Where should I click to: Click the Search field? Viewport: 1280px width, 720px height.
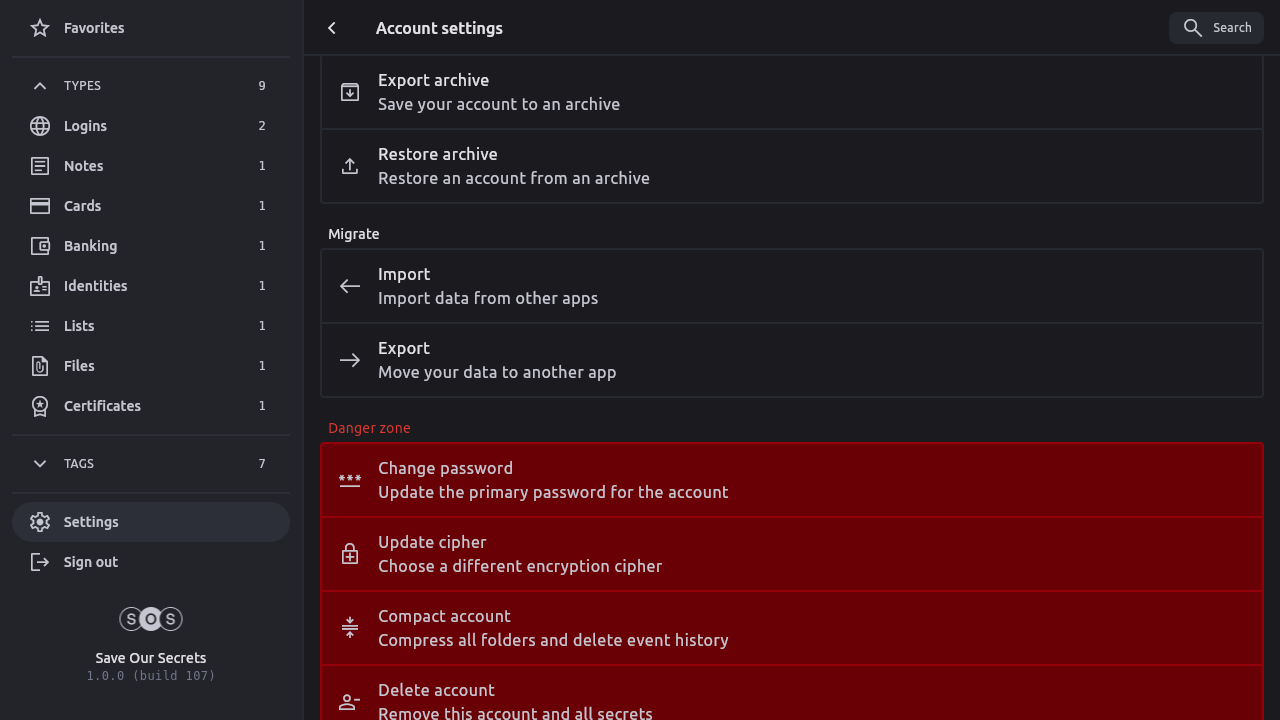tap(1217, 28)
